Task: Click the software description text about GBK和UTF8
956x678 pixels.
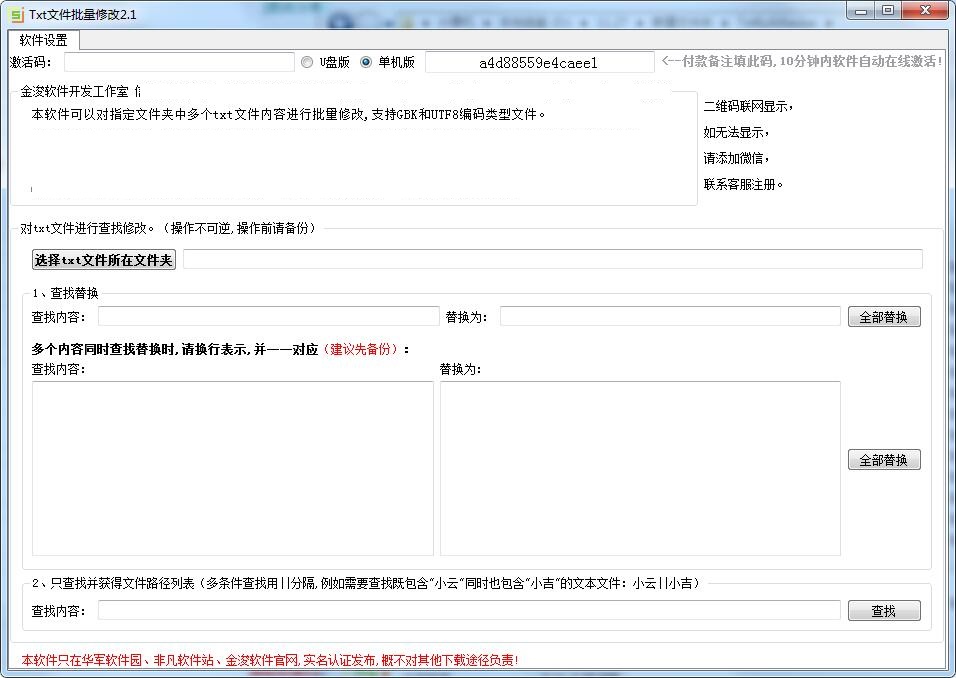Action: [x=288, y=115]
